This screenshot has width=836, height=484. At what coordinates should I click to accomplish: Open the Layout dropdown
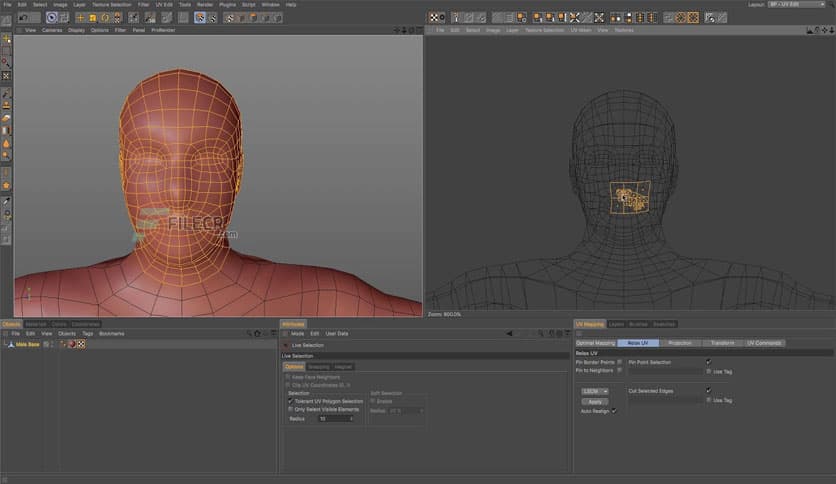[795, 4]
